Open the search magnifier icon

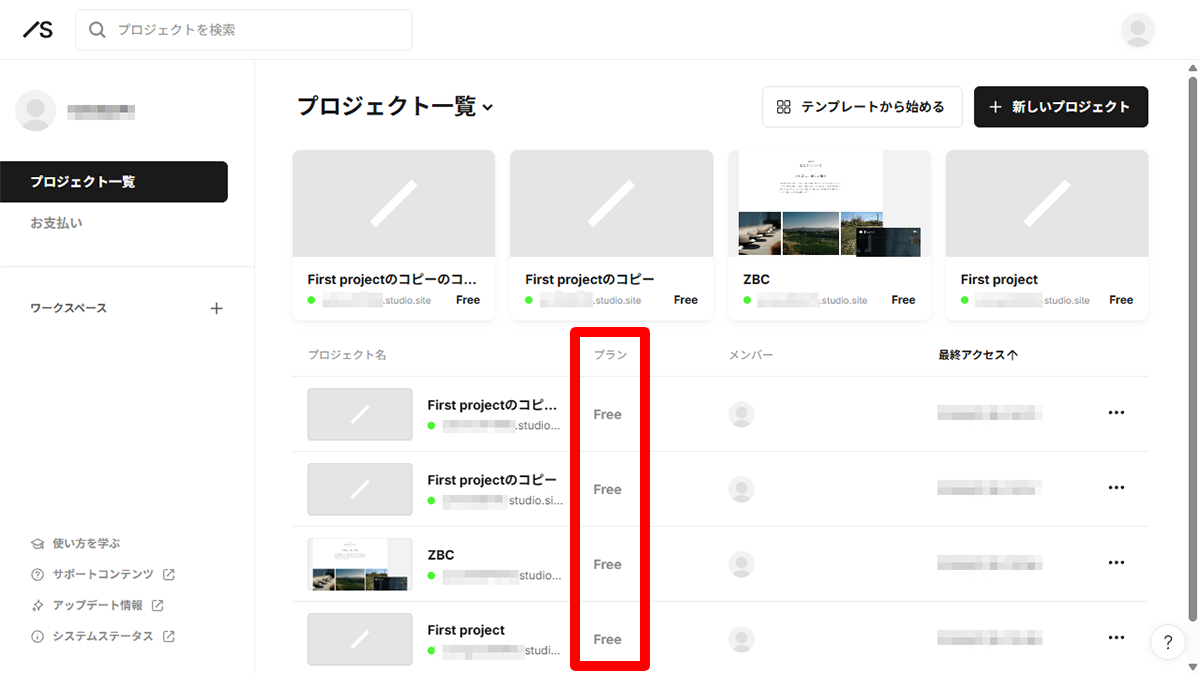96,30
